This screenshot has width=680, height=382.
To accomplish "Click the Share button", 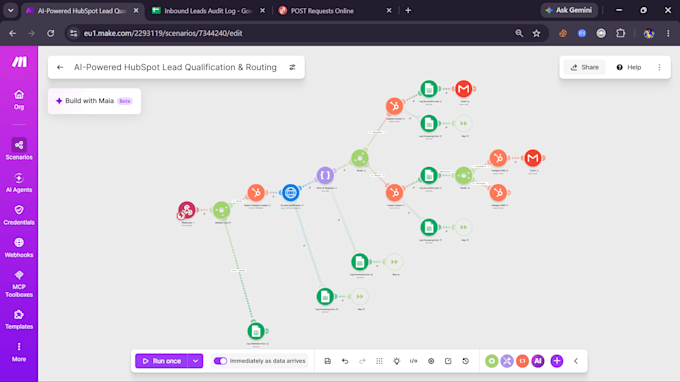I will (585, 67).
